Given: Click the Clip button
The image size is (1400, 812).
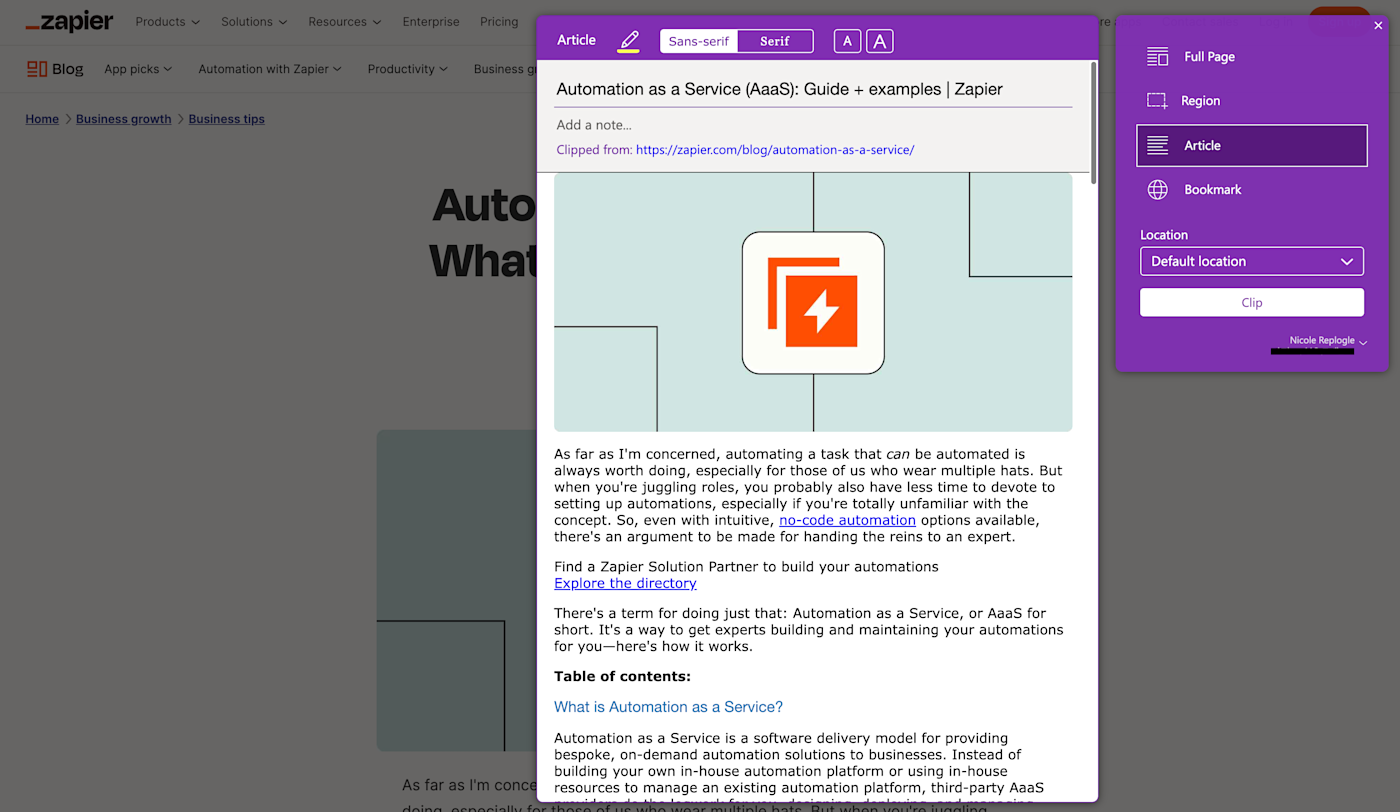Looking at the screenshot, I should point(1251,302).
